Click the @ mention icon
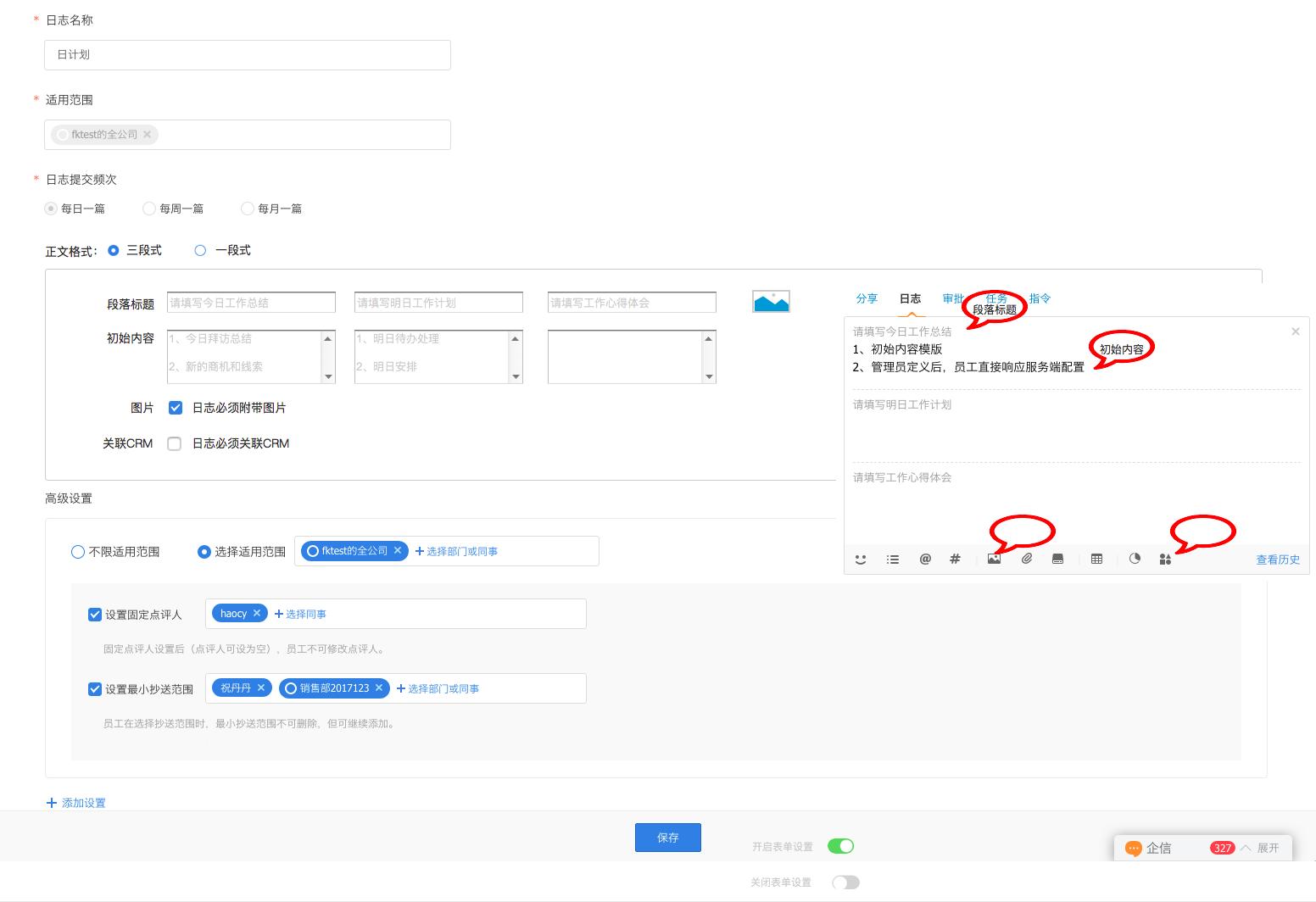 (925, 559)
